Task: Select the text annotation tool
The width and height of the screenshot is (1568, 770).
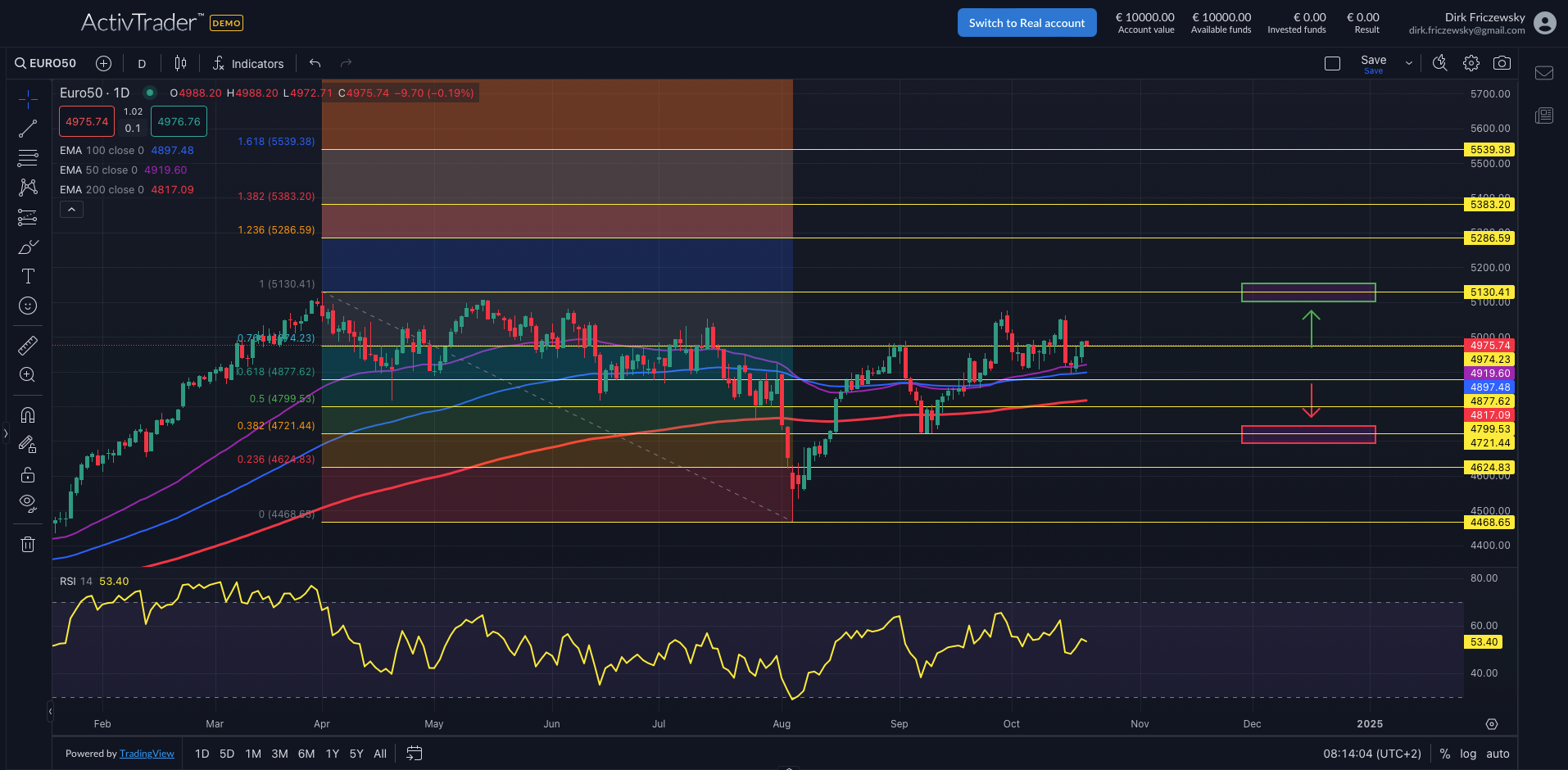Action: pos(28,276)
